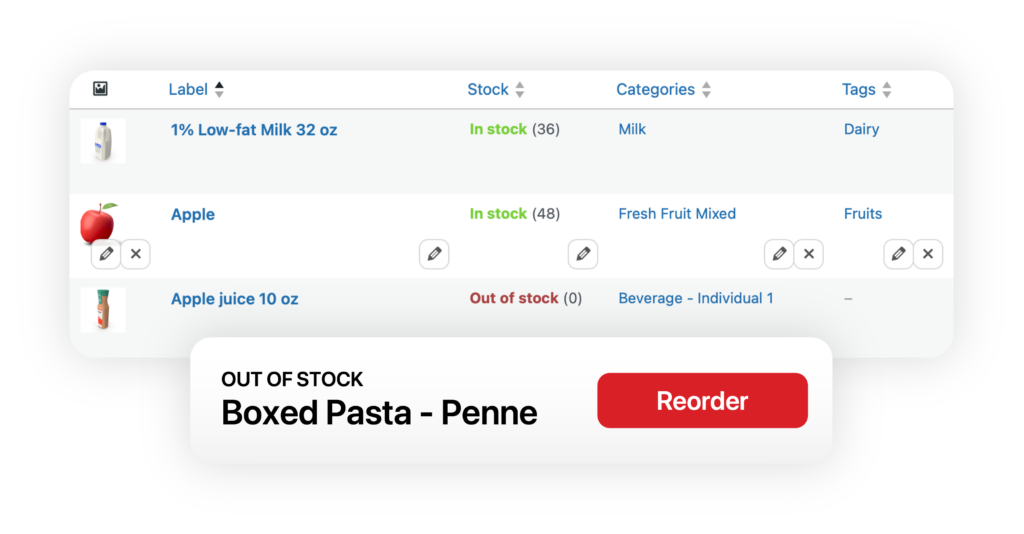1024x534 pixels.
Task: Click the milk jug thumbnail
Action: 103,141
